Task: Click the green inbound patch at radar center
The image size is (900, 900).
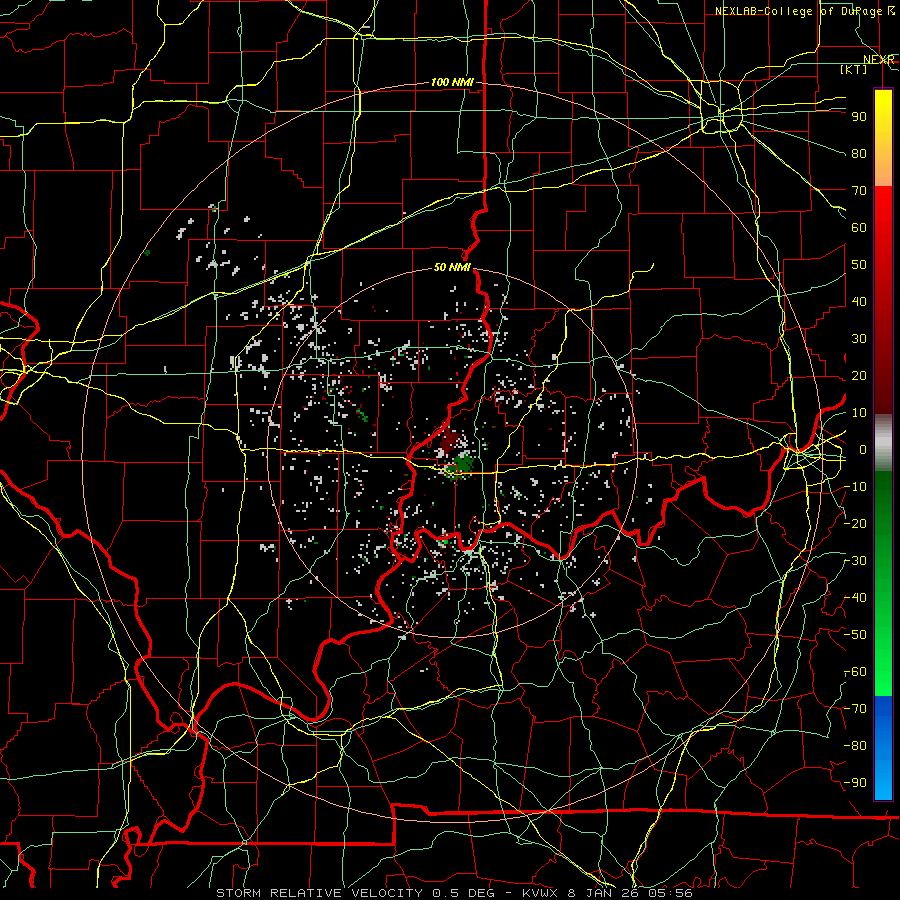Action: (461, 464)
